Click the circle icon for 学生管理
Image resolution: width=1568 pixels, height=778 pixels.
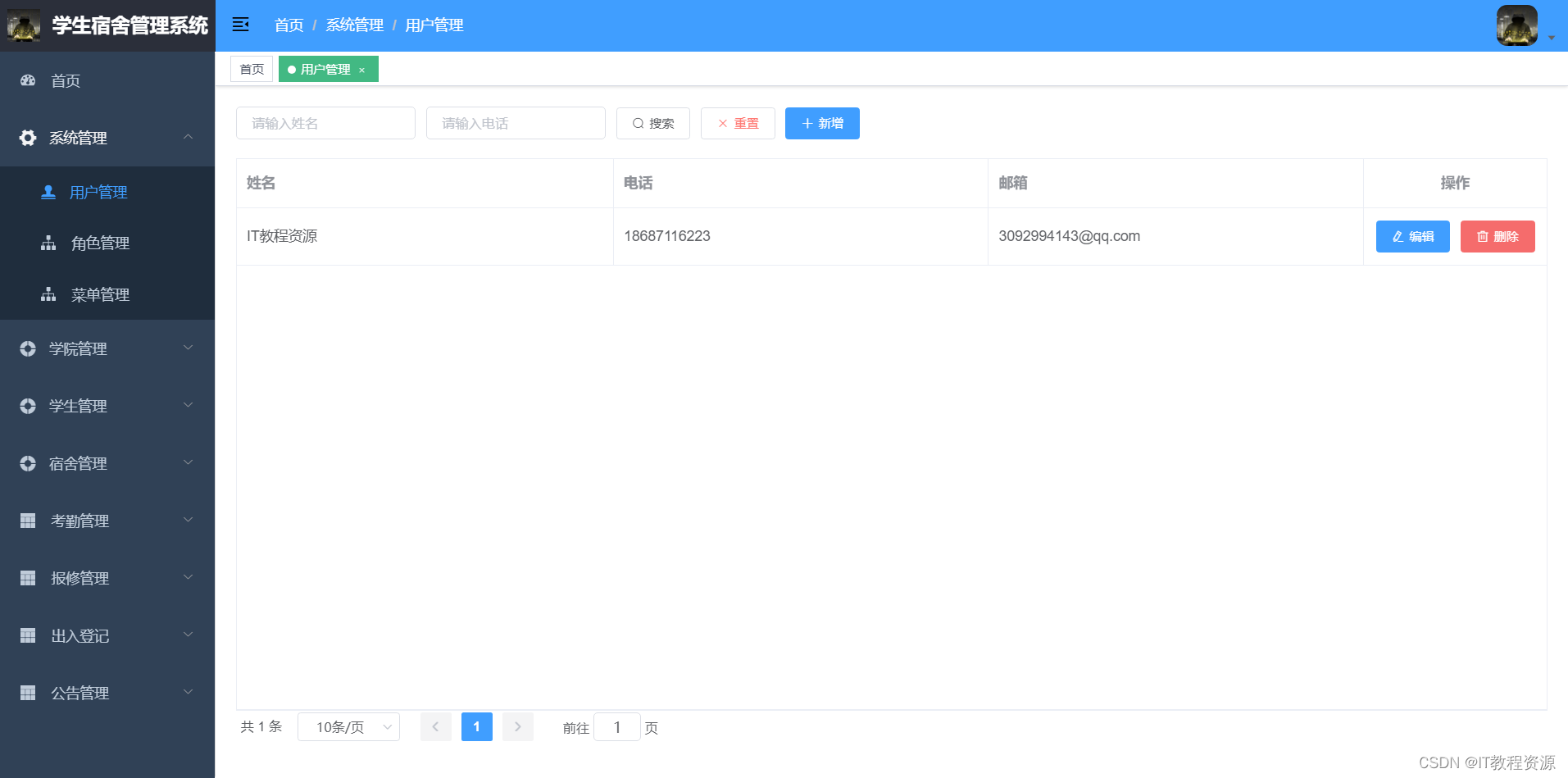tap(28, 406)
